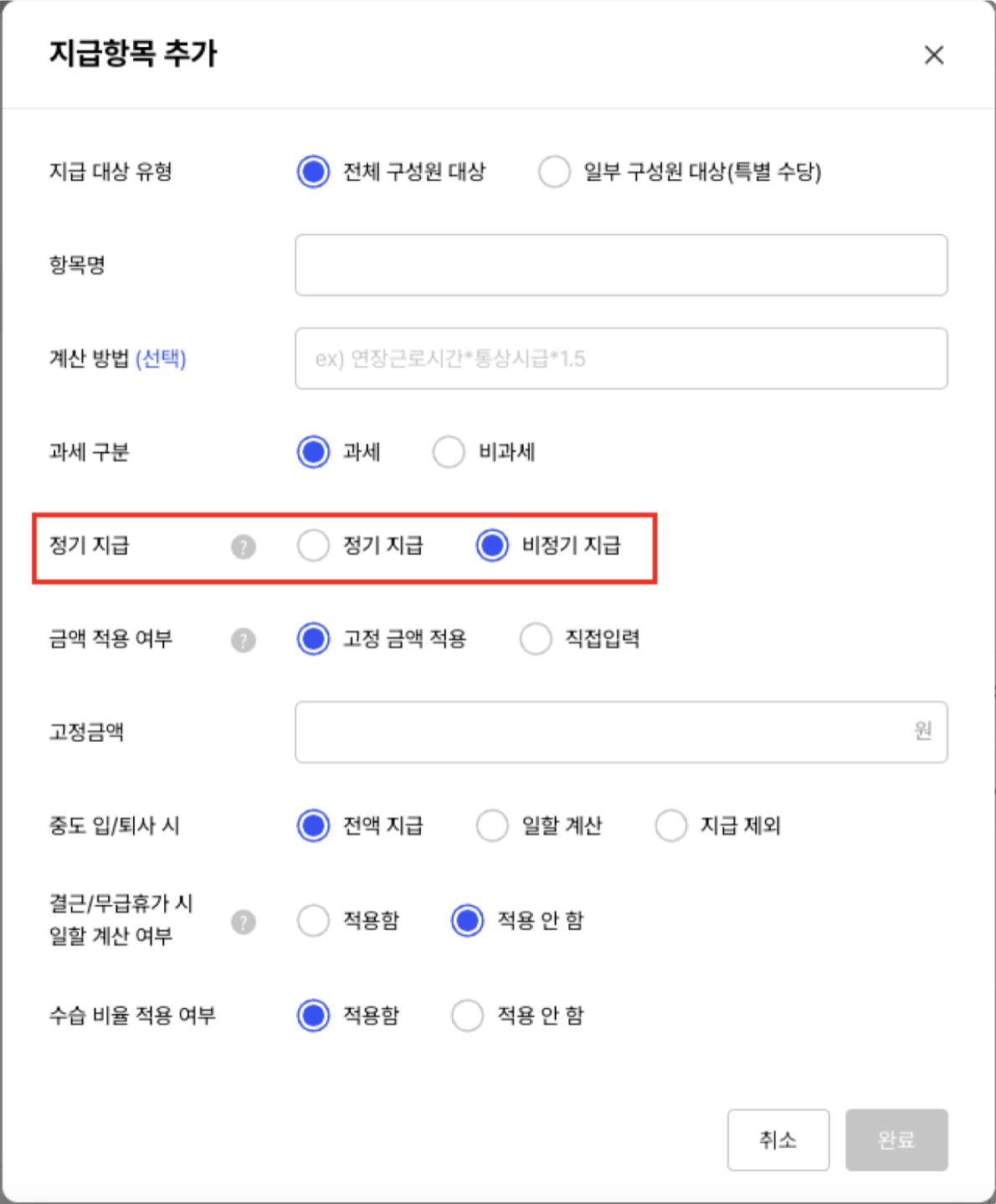996x1204 pixels.
Task: Enable 적용함 for 결근/무급휴가 proration
Action: (313, 921)
